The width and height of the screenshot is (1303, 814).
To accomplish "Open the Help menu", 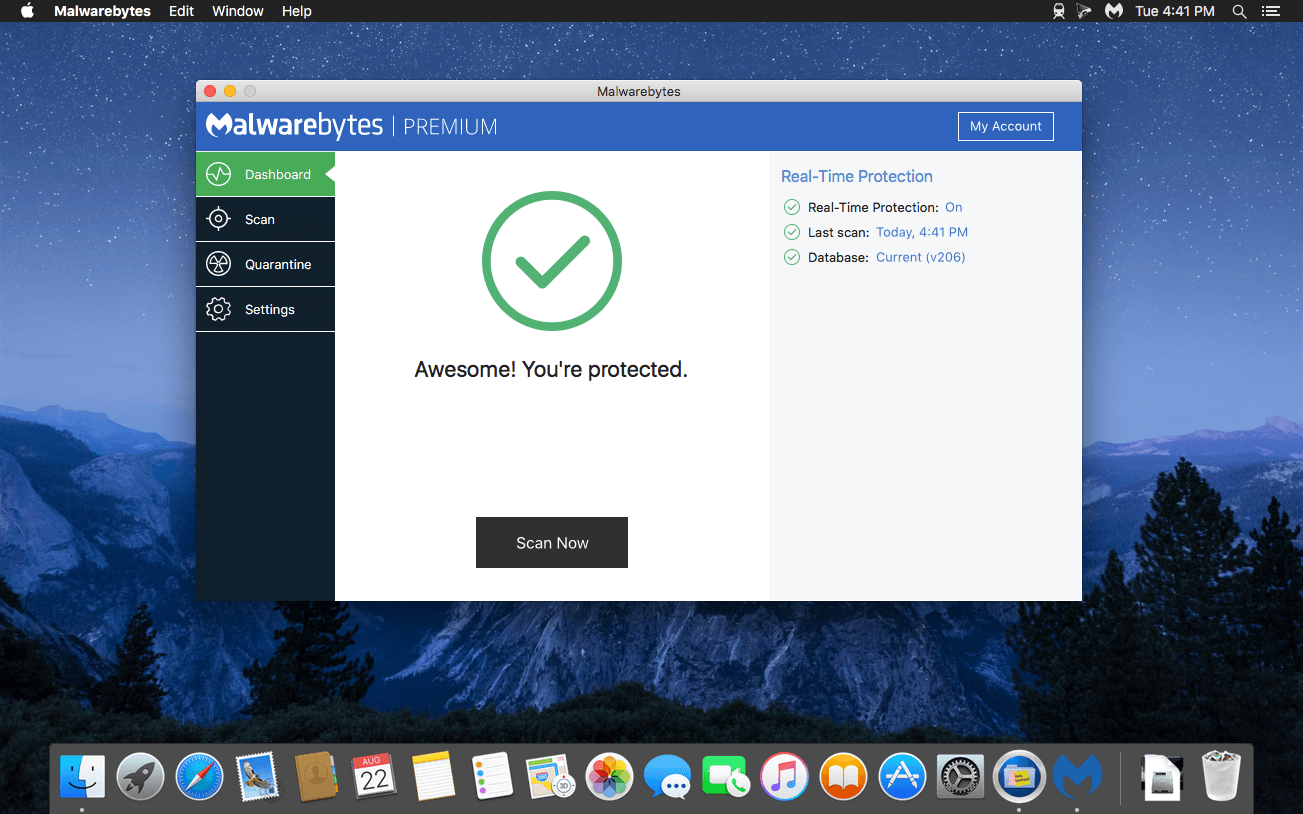I will (297, 11).
